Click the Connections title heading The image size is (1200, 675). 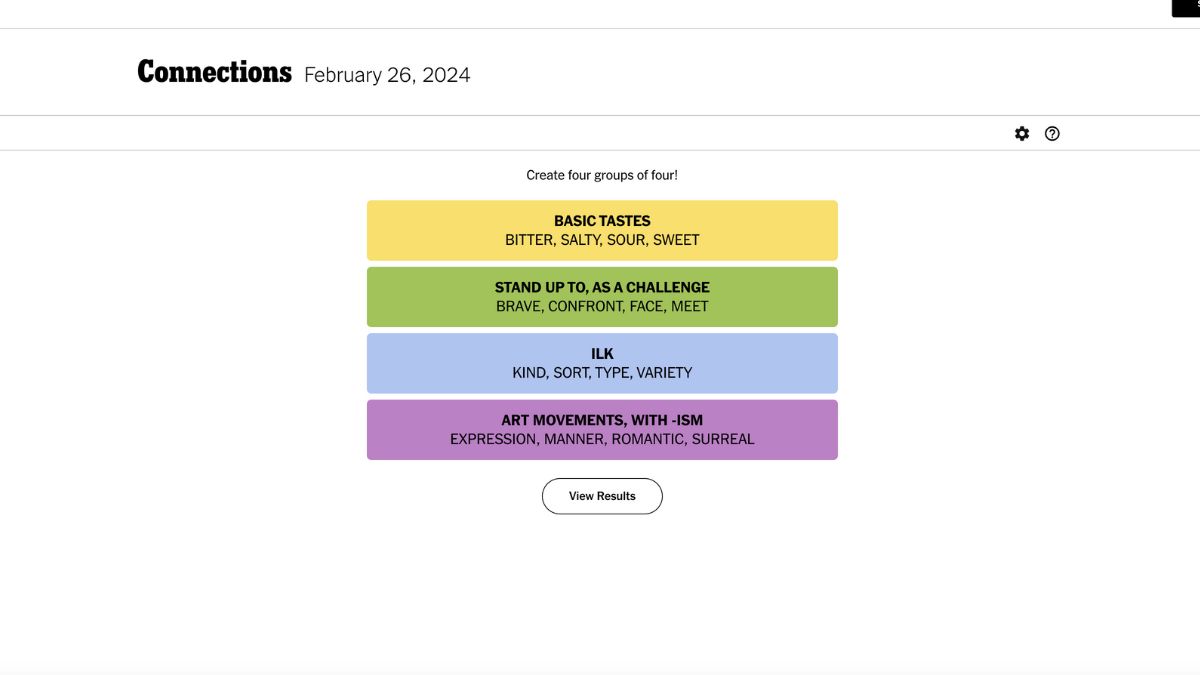tap(214, 72)
